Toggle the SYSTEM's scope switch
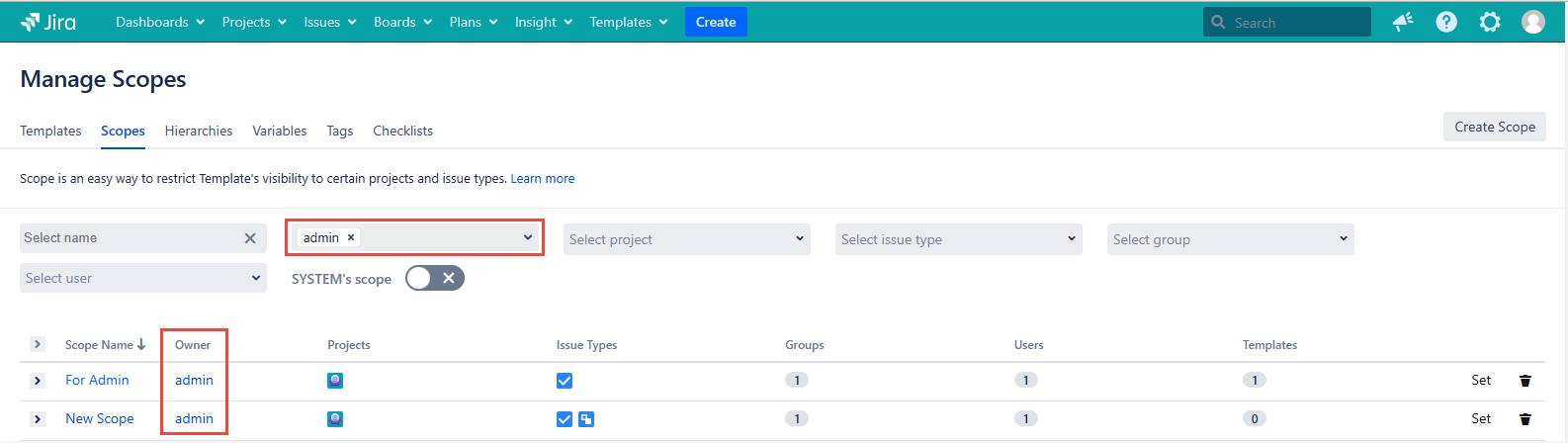The width and height of the screenshot is (1568, 443). point(434,279)
